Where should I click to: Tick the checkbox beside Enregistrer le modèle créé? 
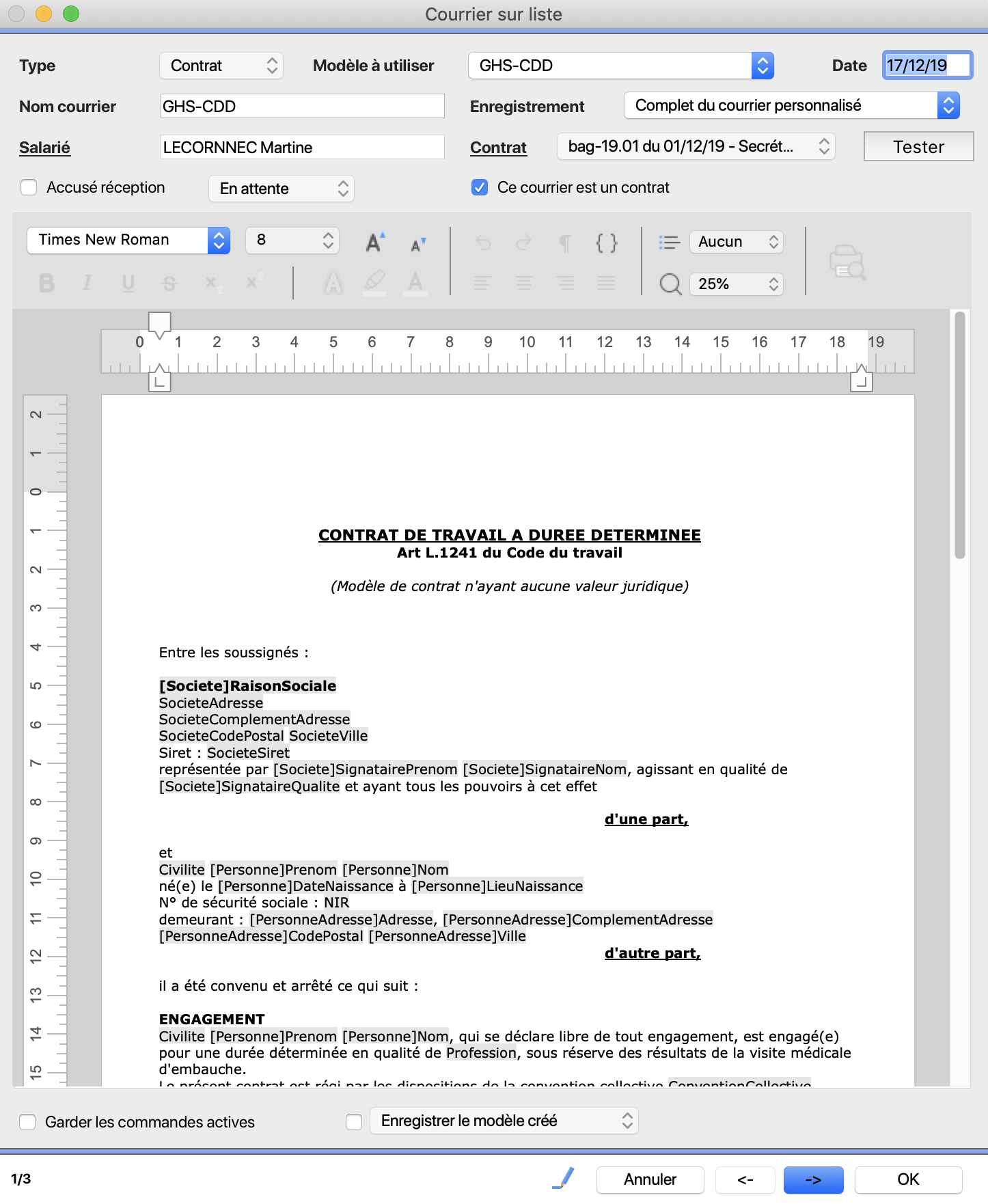tap(354, 1122)
